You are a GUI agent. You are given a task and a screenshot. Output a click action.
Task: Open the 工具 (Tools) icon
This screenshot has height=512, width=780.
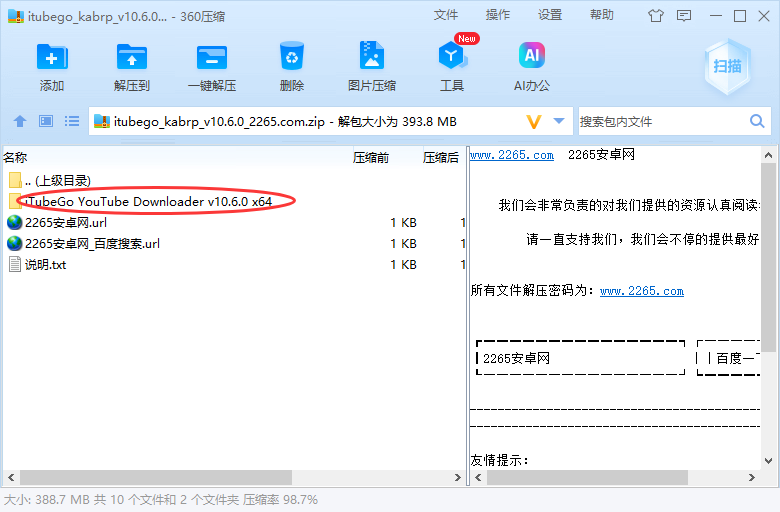[452, 55]
